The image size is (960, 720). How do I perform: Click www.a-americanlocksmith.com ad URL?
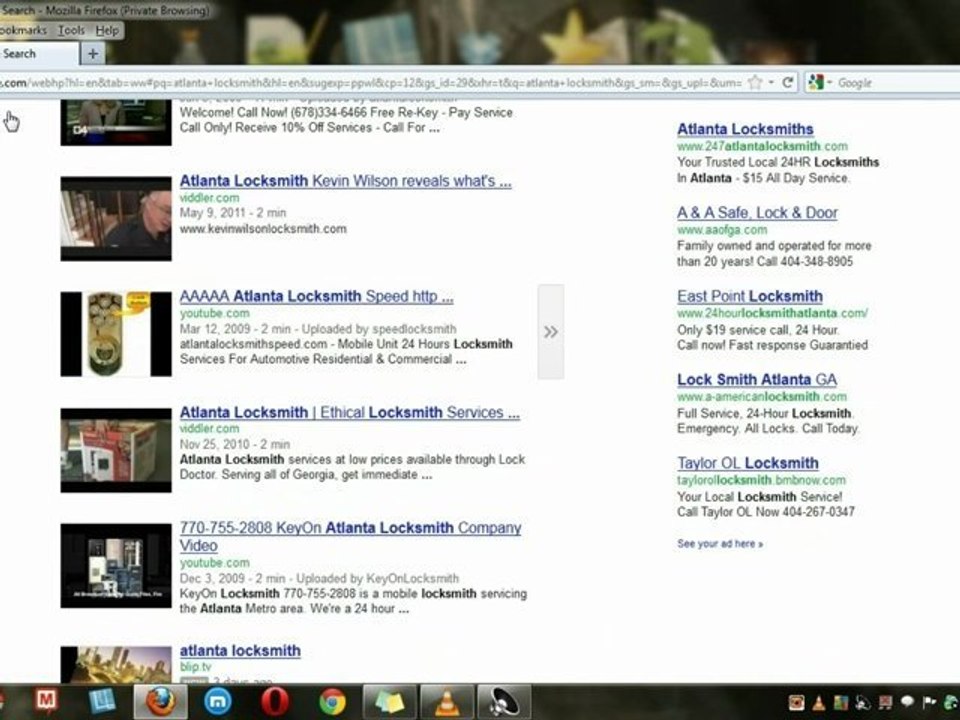click(762, 397)
